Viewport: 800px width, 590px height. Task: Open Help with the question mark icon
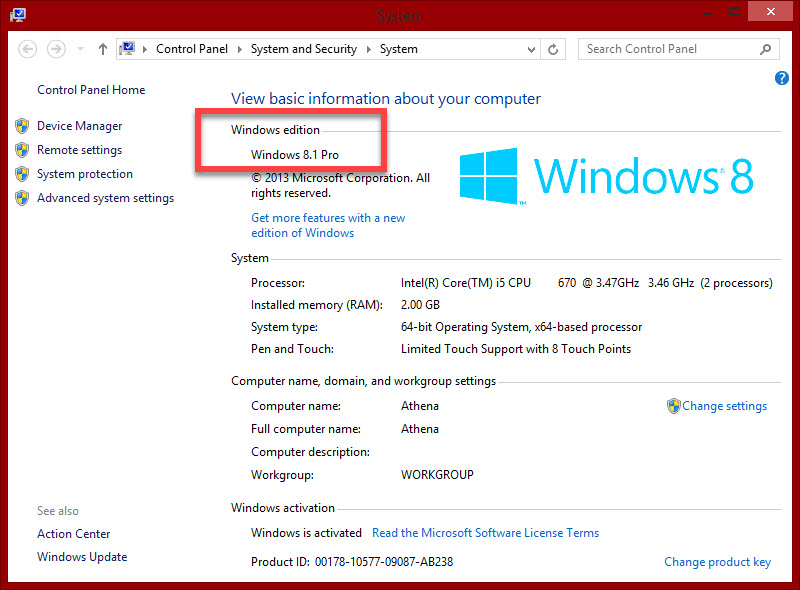click(x=781, y=78)
